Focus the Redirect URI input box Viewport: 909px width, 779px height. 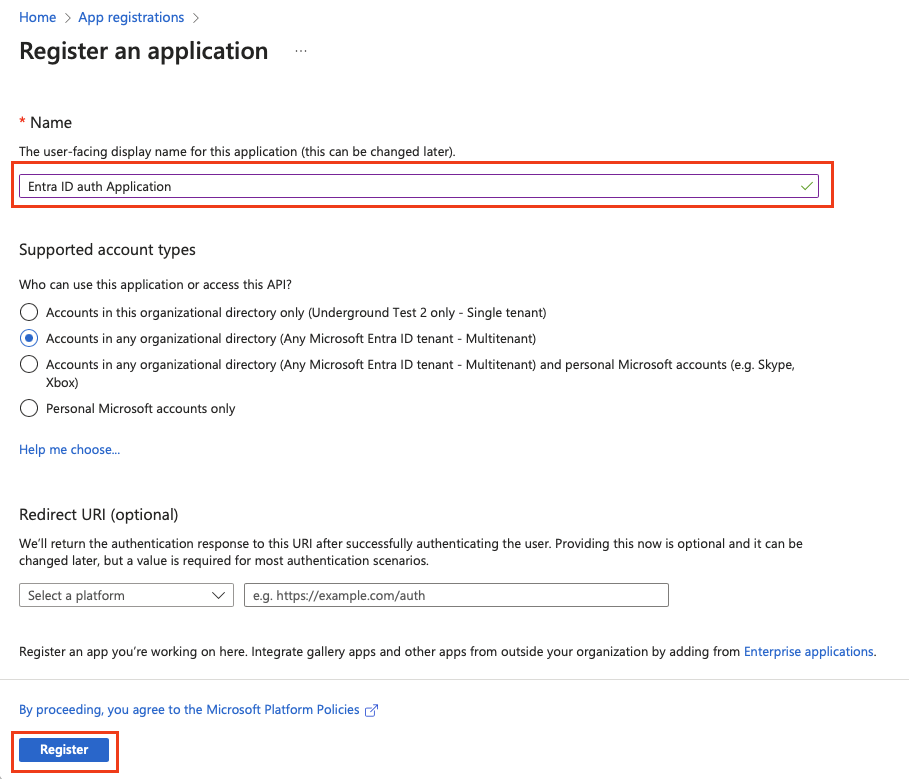coord(456,595)
